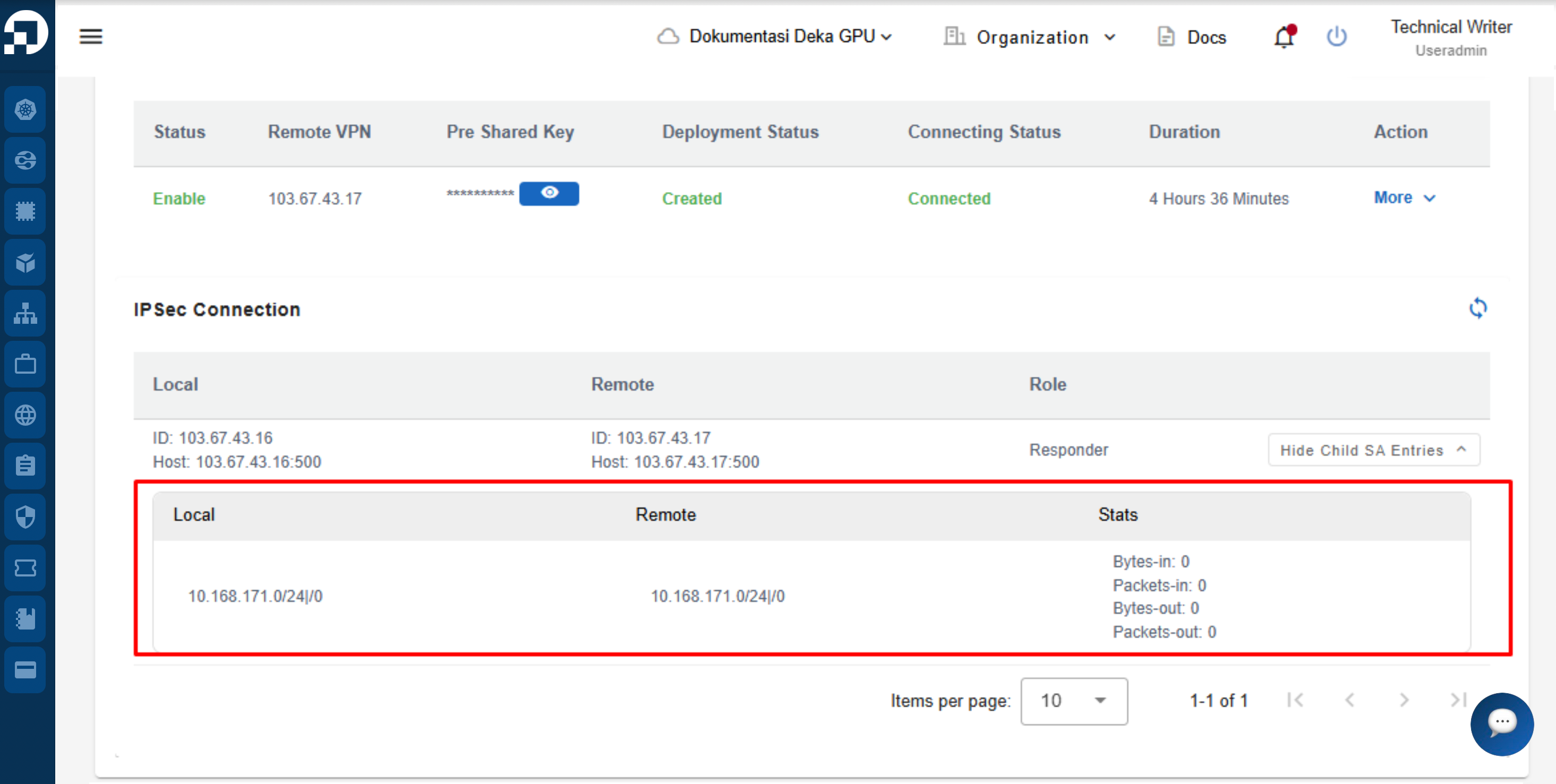1556x784 pixels.
Task: Open the Docs link
Action: click(x=1191, y=37)
